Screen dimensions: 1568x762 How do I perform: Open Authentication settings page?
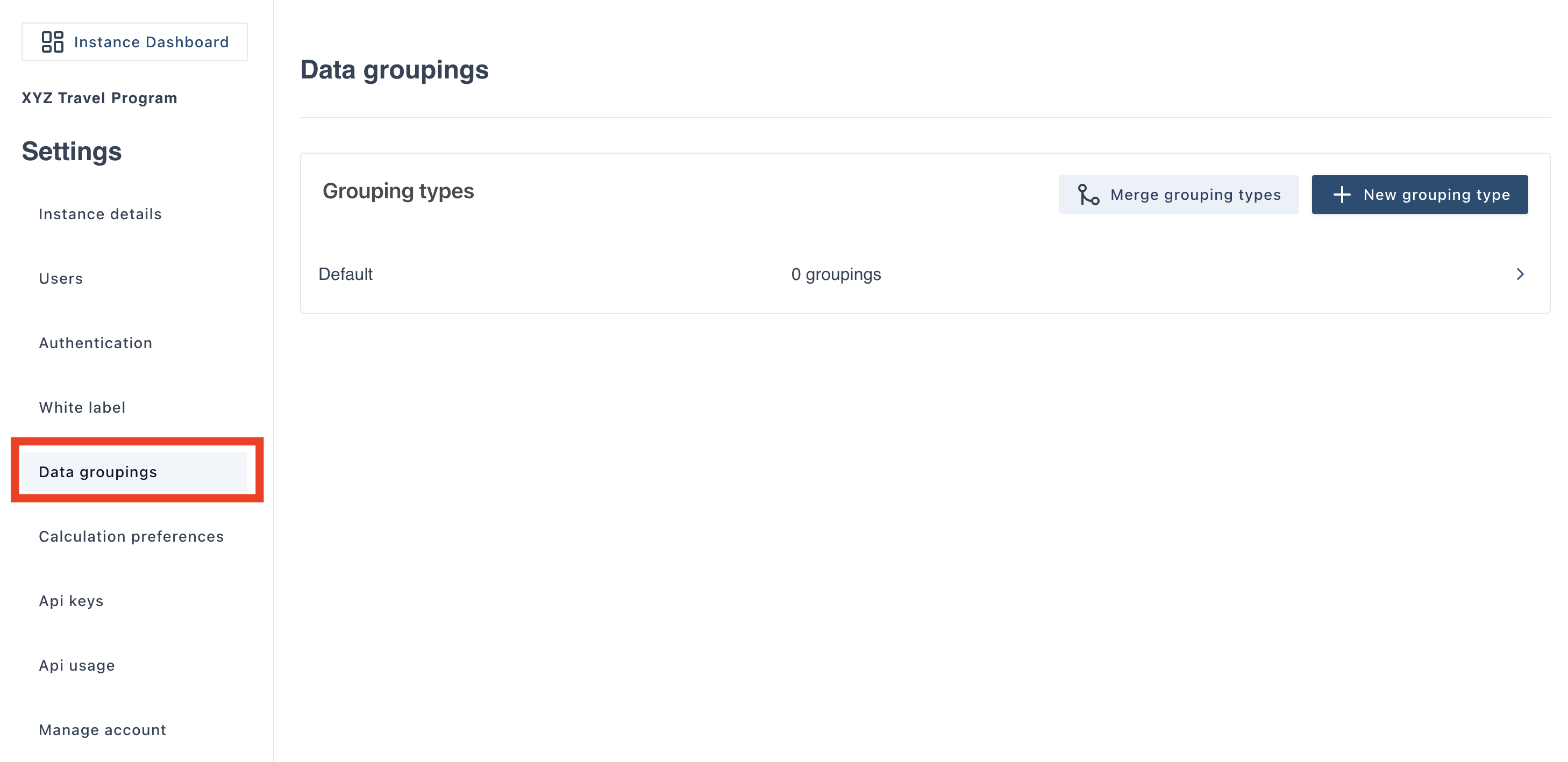tap(95, 343)
